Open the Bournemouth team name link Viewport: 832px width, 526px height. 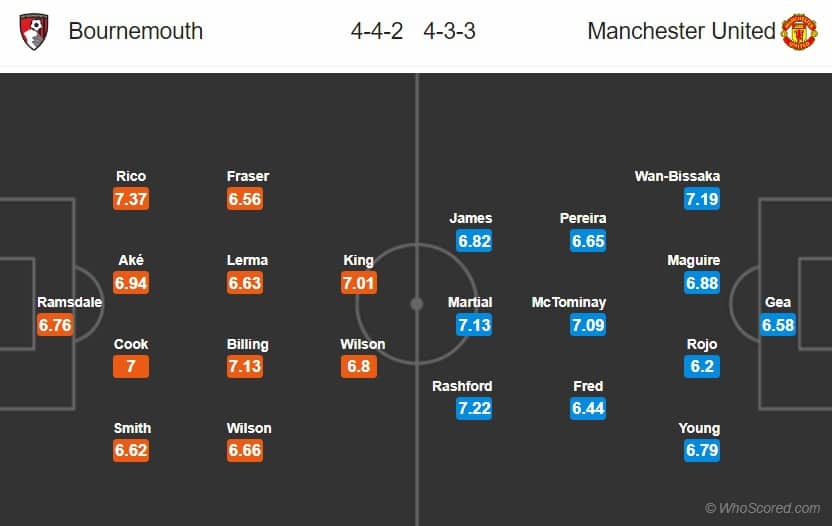(x=136, y=31)
